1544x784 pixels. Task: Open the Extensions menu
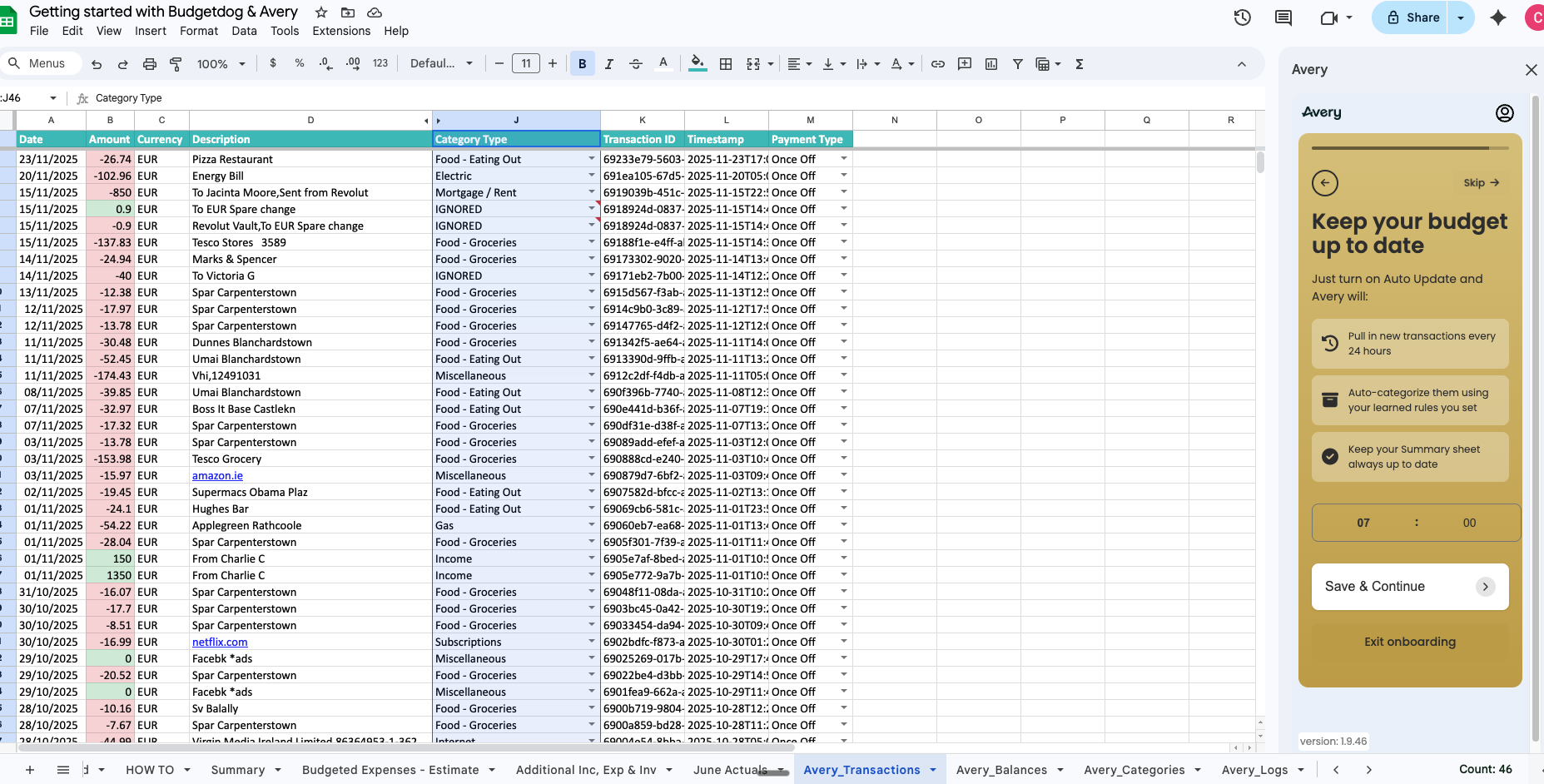tap(341, 31)
